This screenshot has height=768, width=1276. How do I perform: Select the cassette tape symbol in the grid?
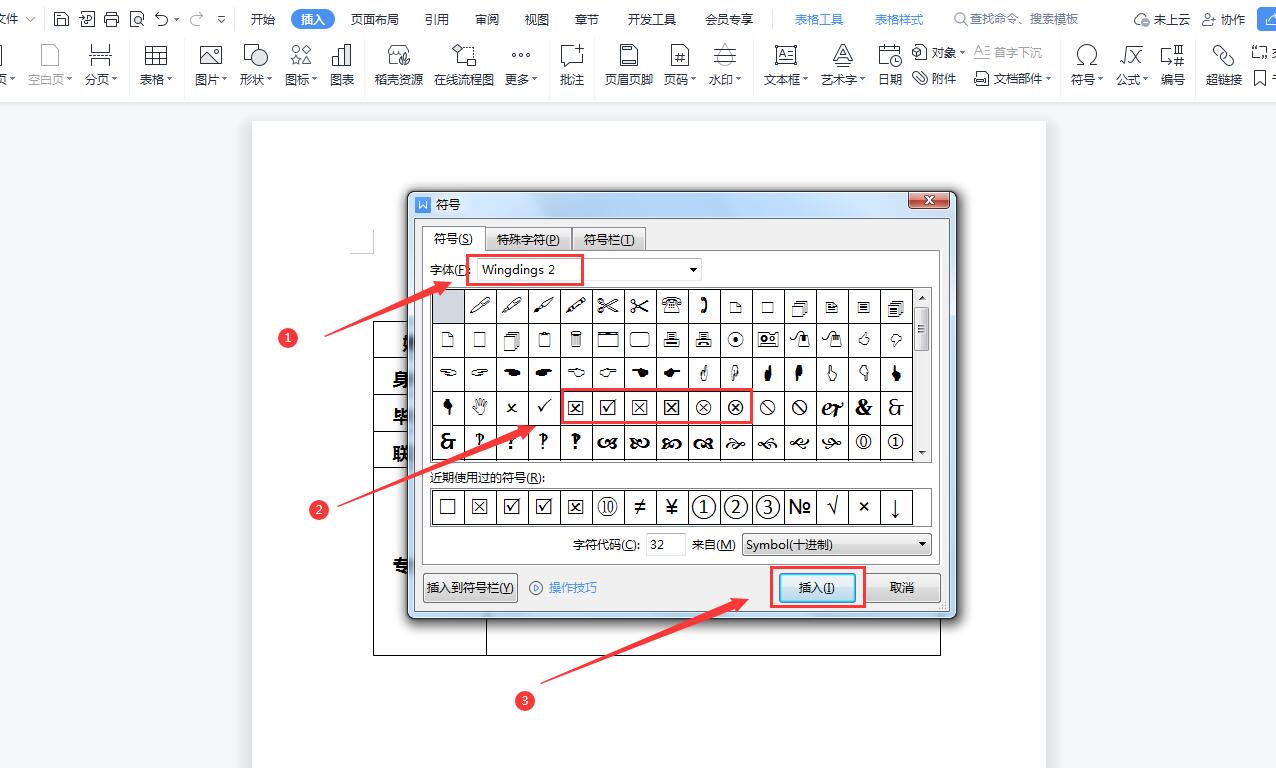[x=768, y=340]
